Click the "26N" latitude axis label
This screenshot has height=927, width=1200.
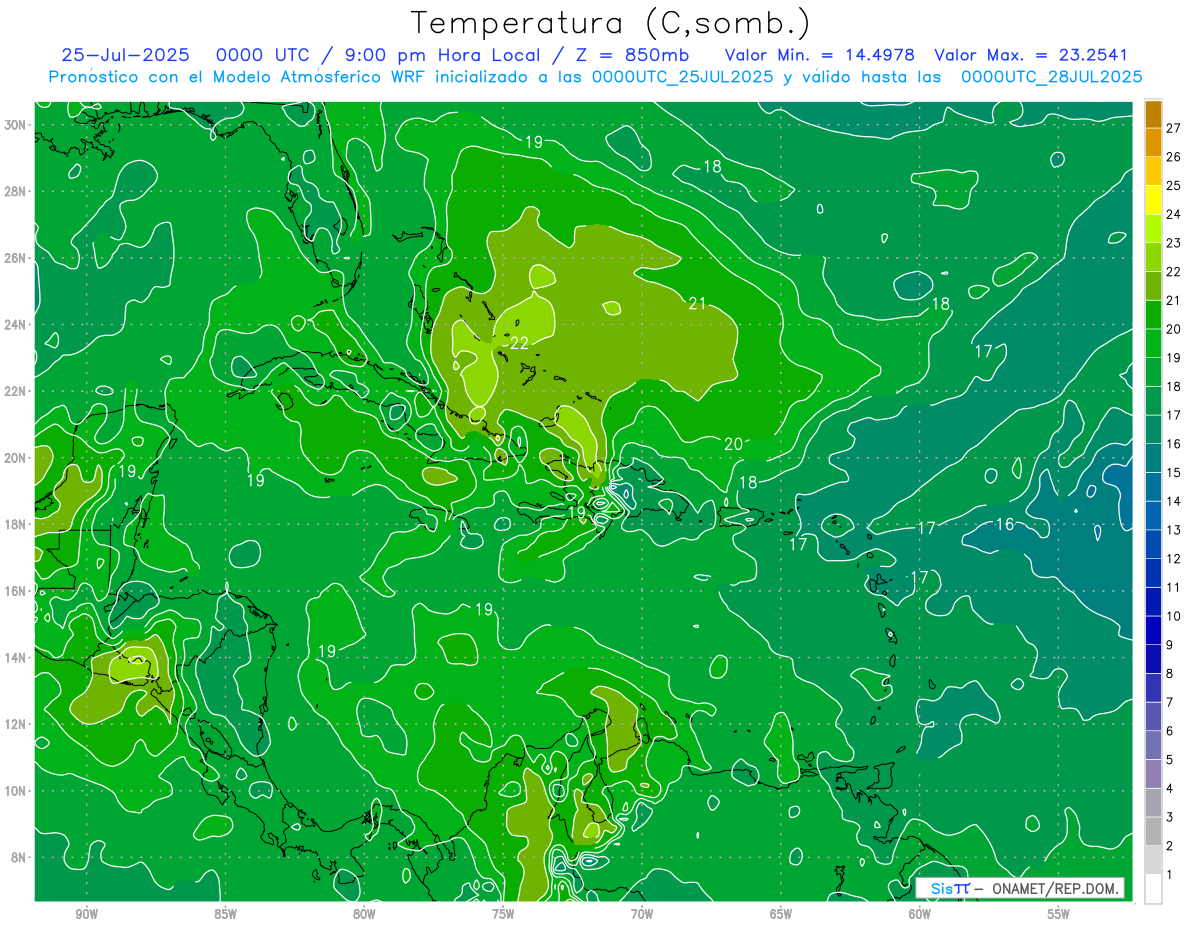click(16, 258)
